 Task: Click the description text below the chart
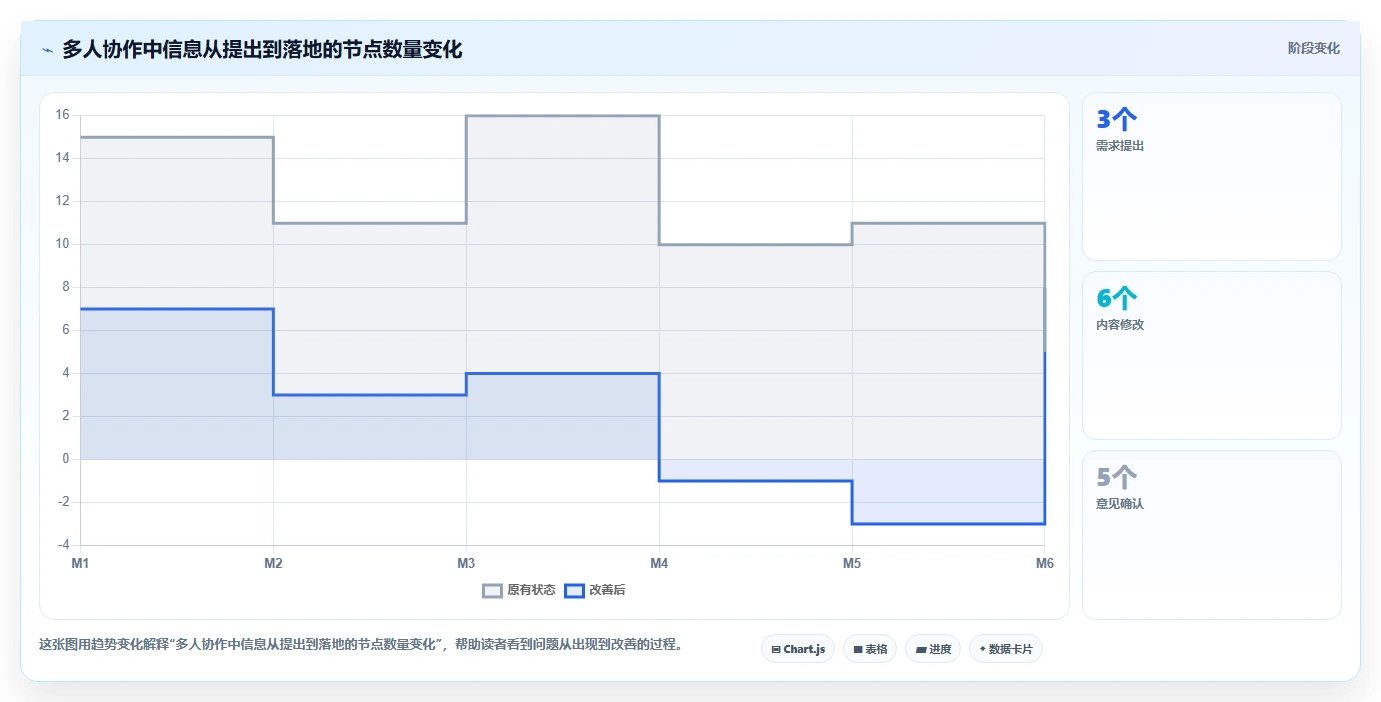(x=361, y=645)
